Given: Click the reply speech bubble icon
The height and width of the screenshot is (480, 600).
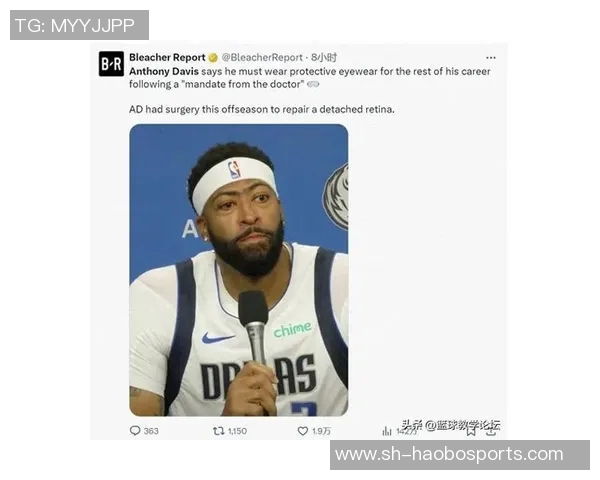Looking at the screenshot, I should [135, 431].
